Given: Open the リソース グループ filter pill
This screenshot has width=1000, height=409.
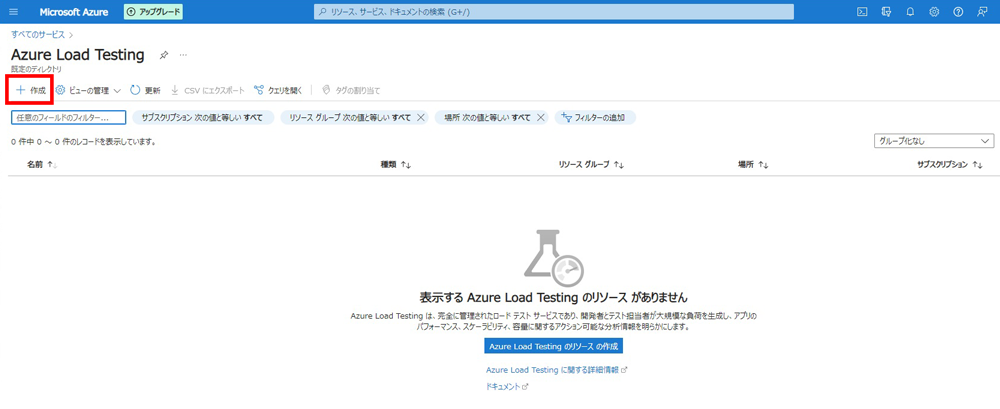Looking at the screenshot, I should click(x=349, y=117).
